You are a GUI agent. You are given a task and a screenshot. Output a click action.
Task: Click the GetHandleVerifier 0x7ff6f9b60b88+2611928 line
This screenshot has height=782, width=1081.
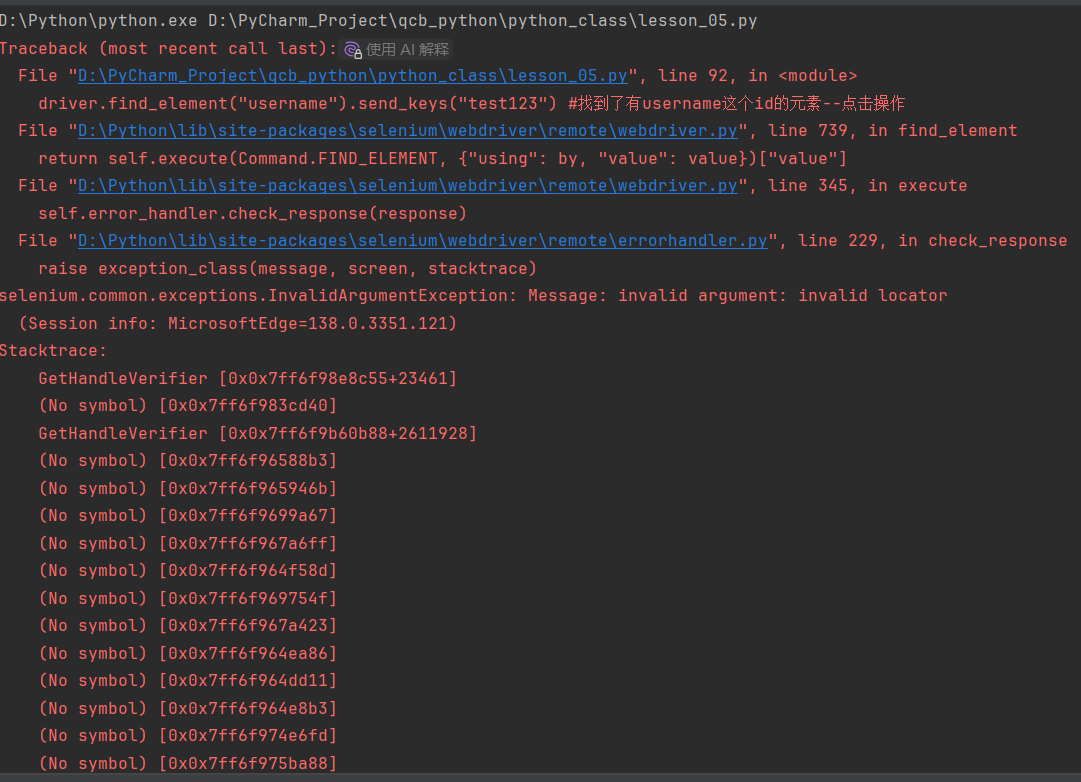coord(257,434)
